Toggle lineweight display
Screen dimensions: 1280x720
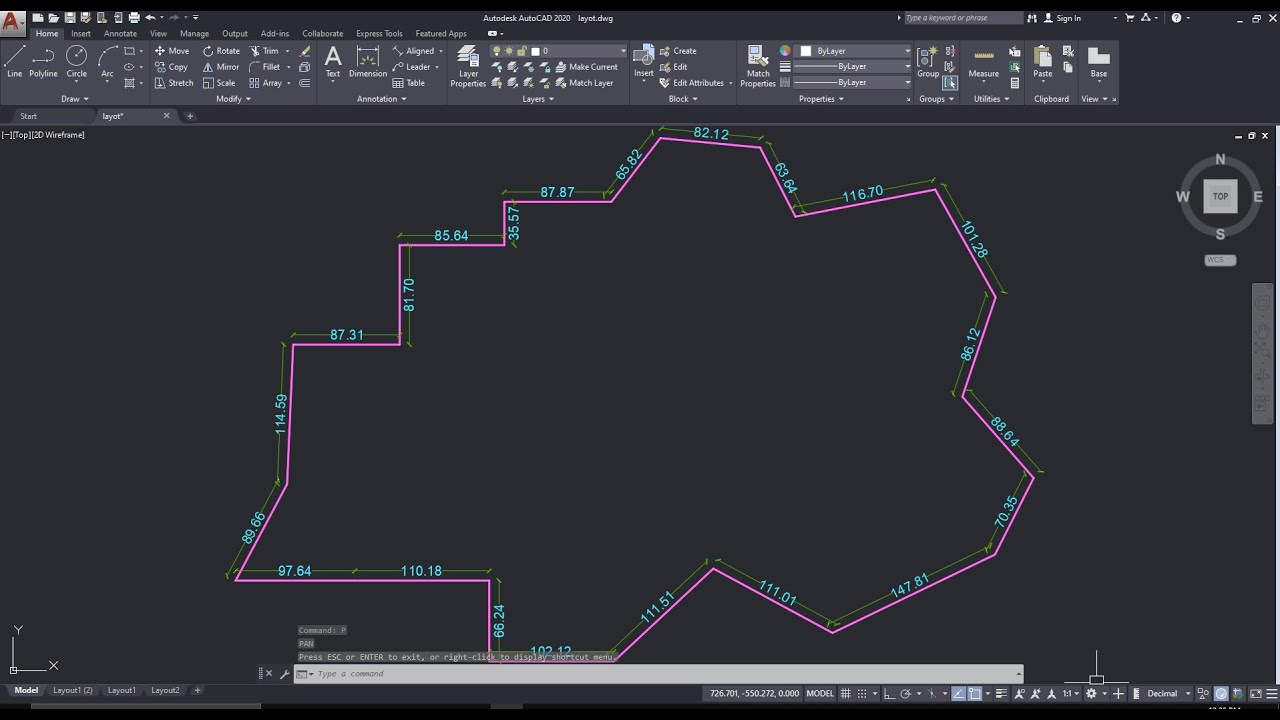click(x=1001, y=693)
